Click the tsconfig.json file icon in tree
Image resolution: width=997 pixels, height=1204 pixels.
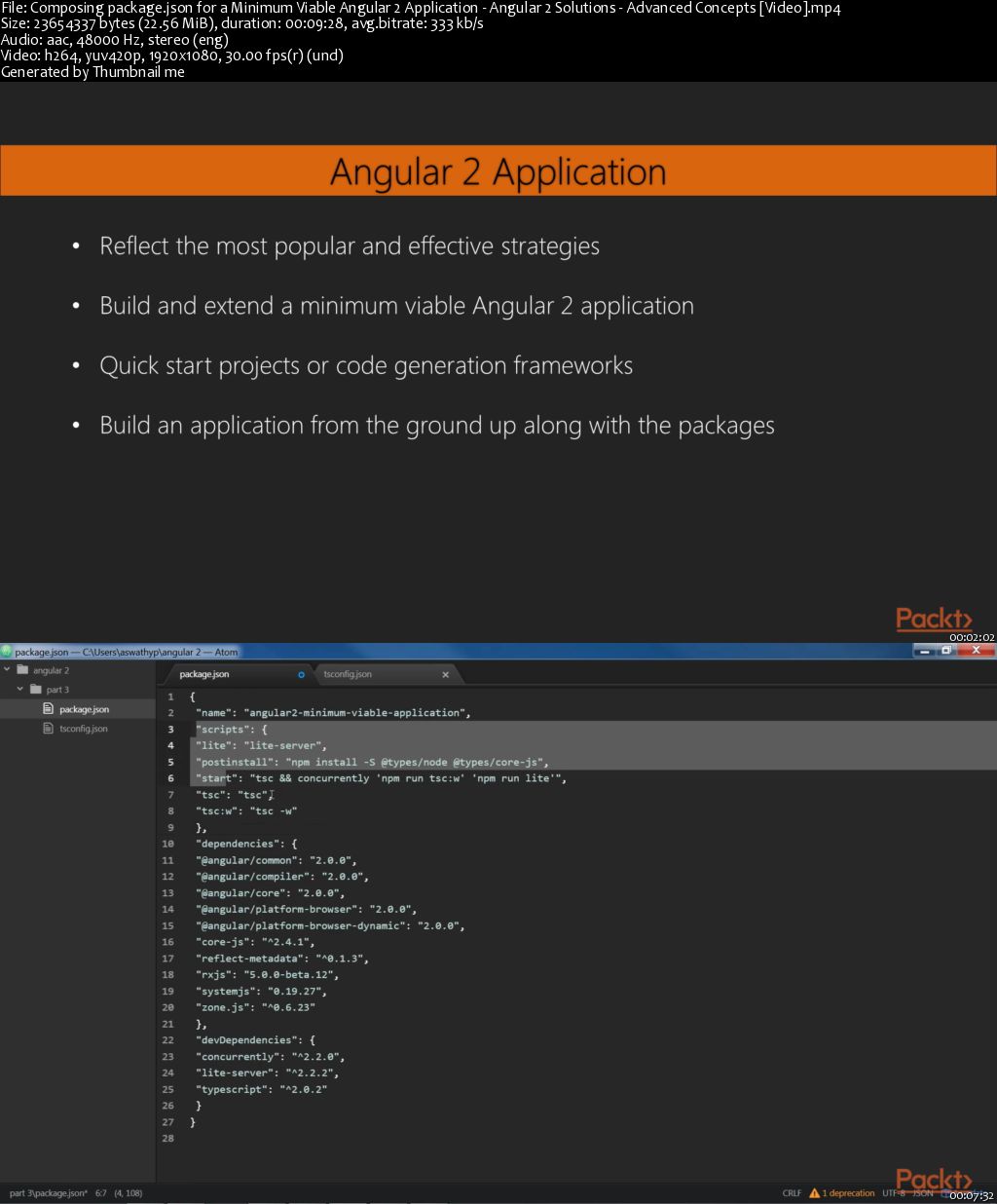click(49, 729)
